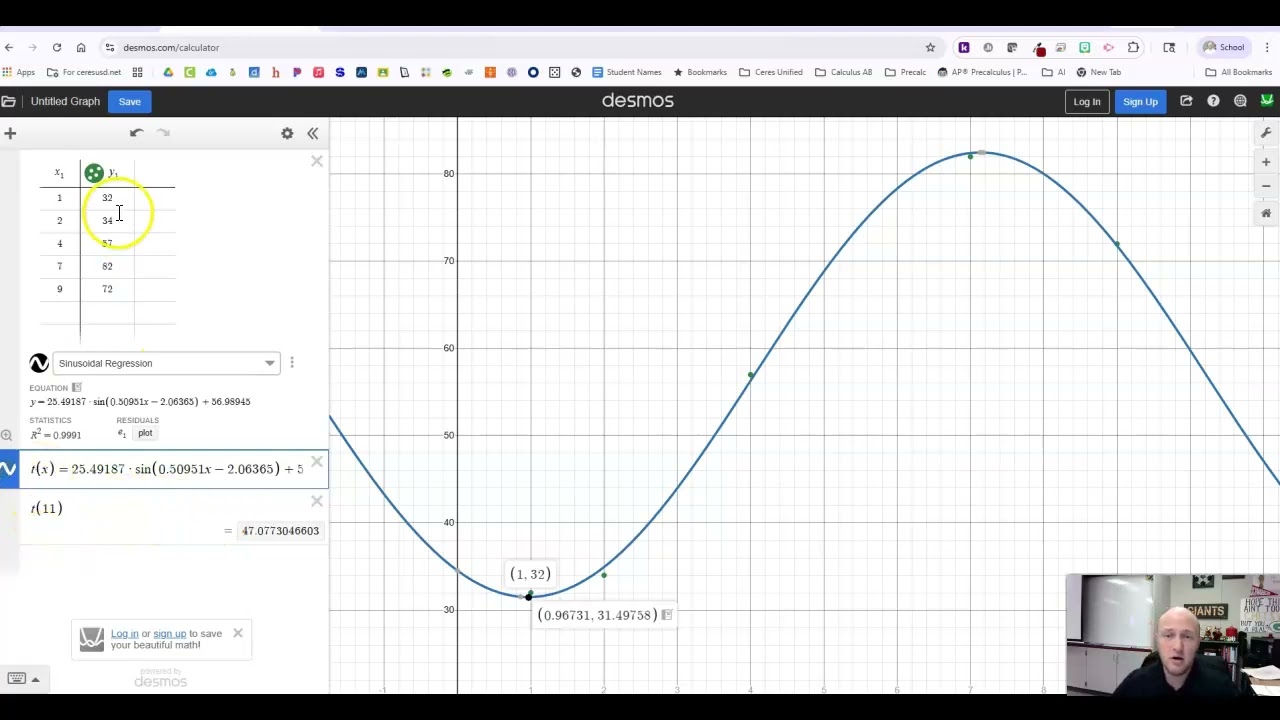1280x720 pixels.
Task: Open the All Bookmarks folder
Action: [1239, 72]
